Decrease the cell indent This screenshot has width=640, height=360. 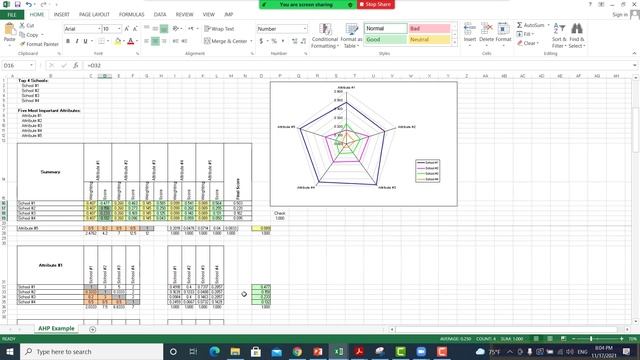(x=176, y=41)
